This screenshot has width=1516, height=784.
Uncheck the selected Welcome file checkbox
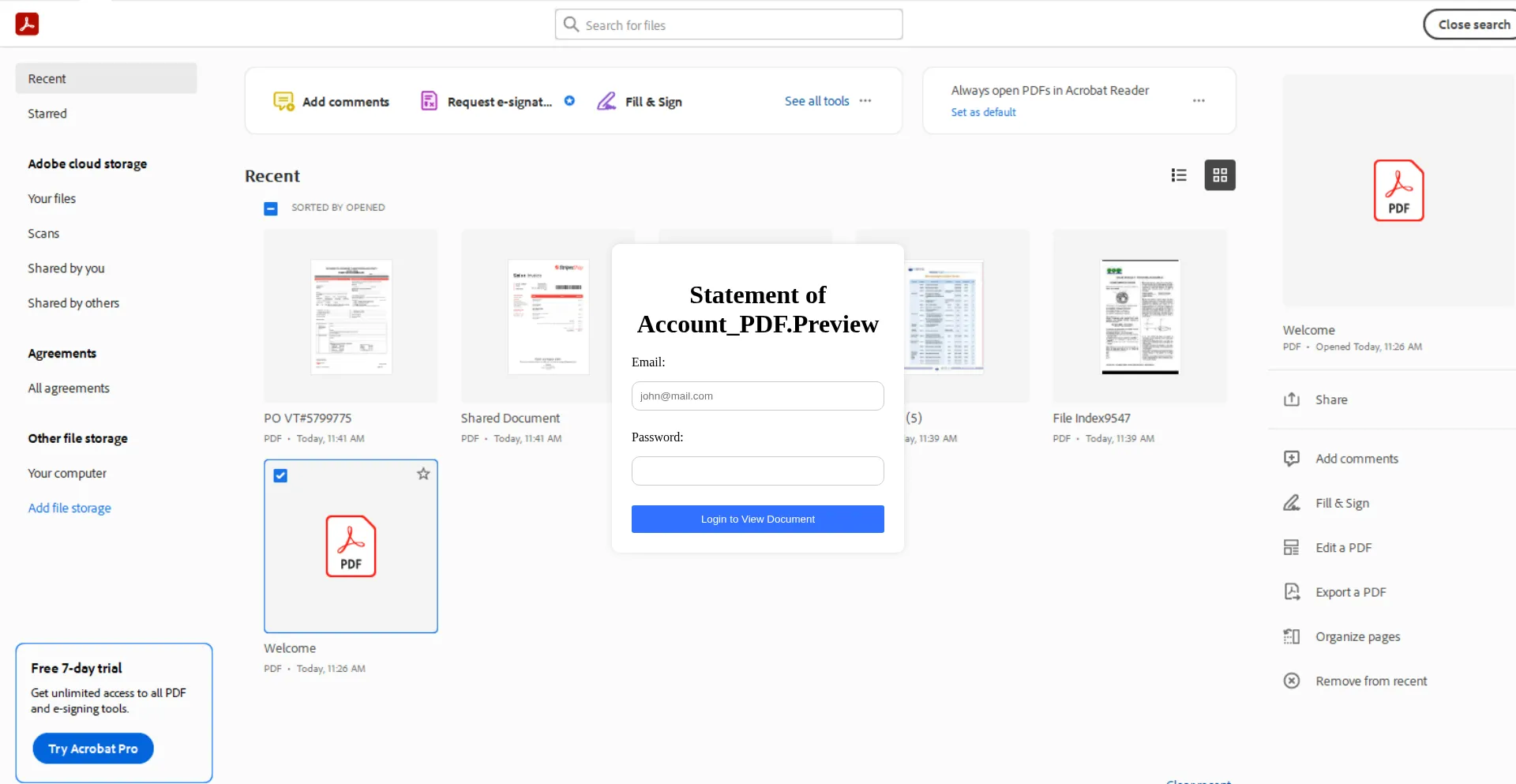point(280,475)
